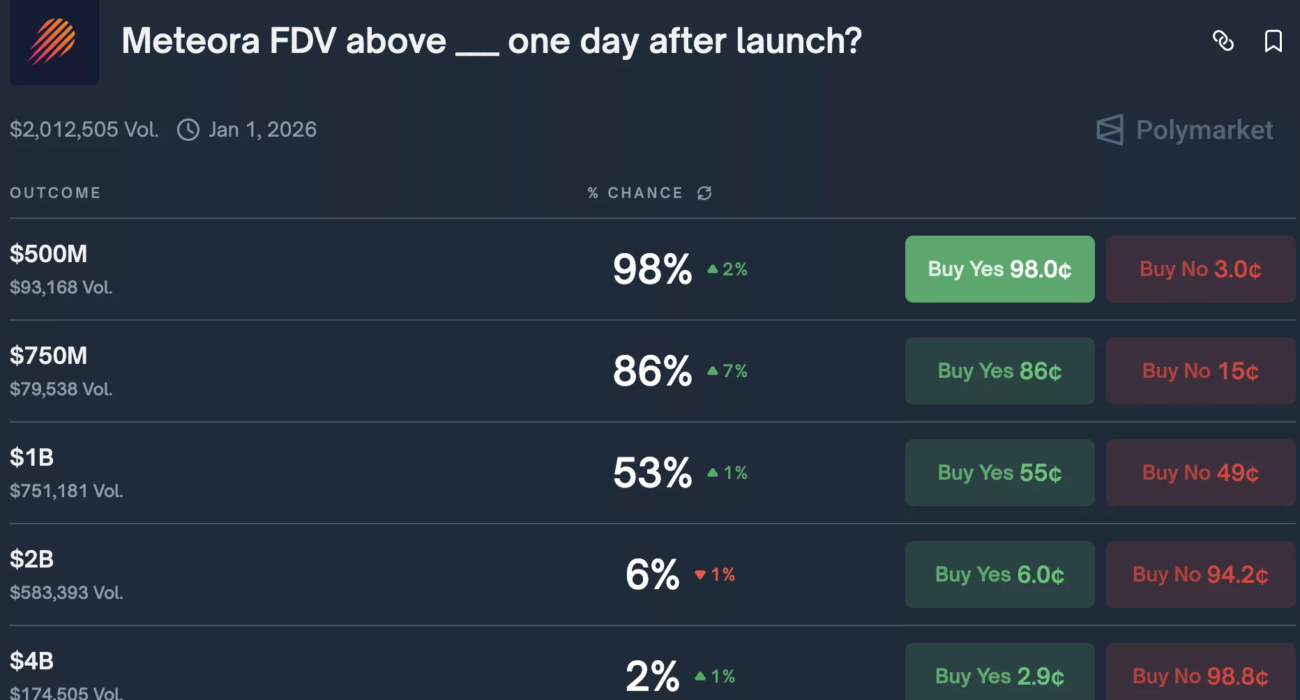The image size is (1300, 700).
Task: Buy No at 3.0¢ for $500M
Action: [x=1200, y=269]
